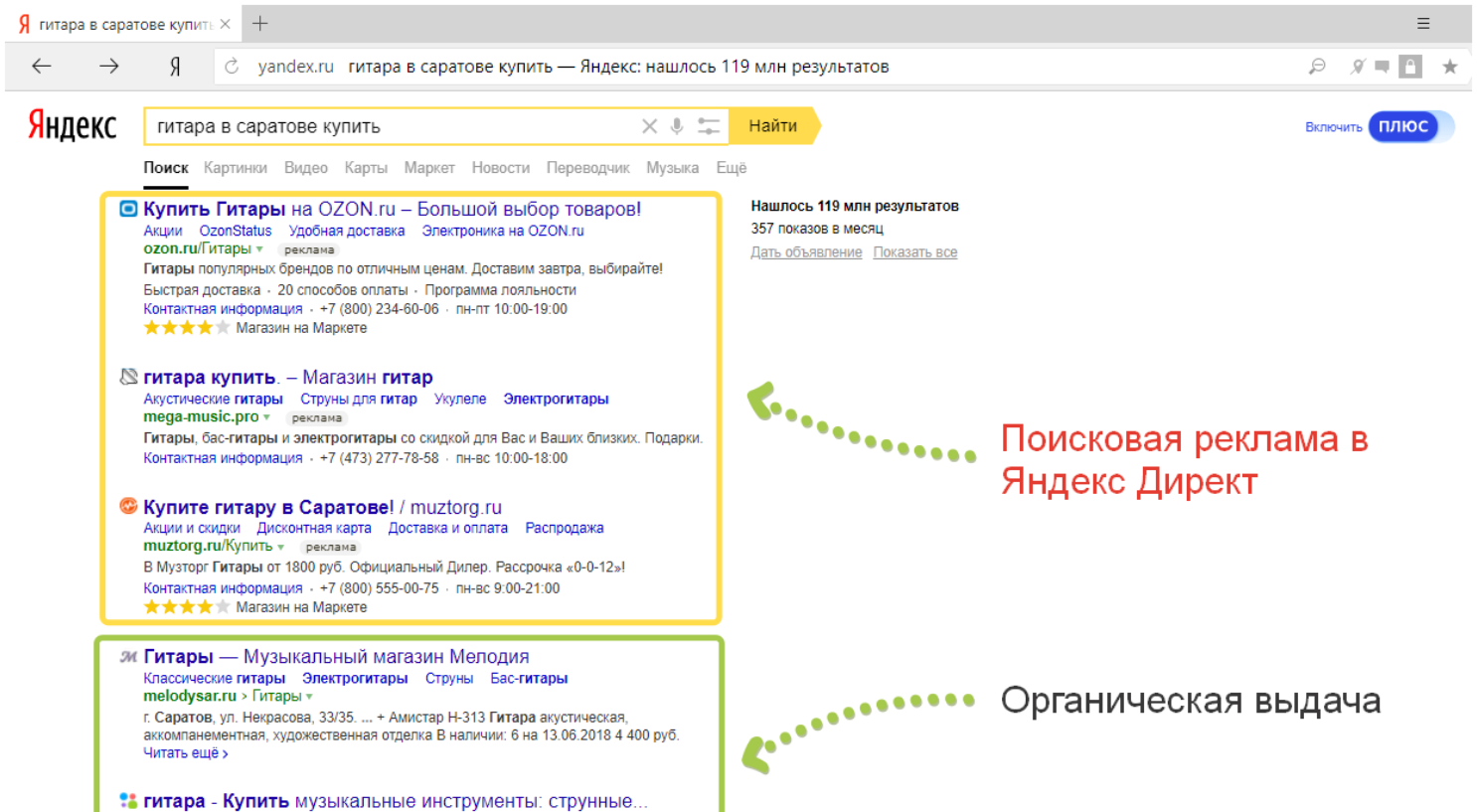Image resolution: width=1477 pixels, height=812 pixels.
Task: Open 'Укулеле' sitelink under mega-music ad
Action: point(460,399)
